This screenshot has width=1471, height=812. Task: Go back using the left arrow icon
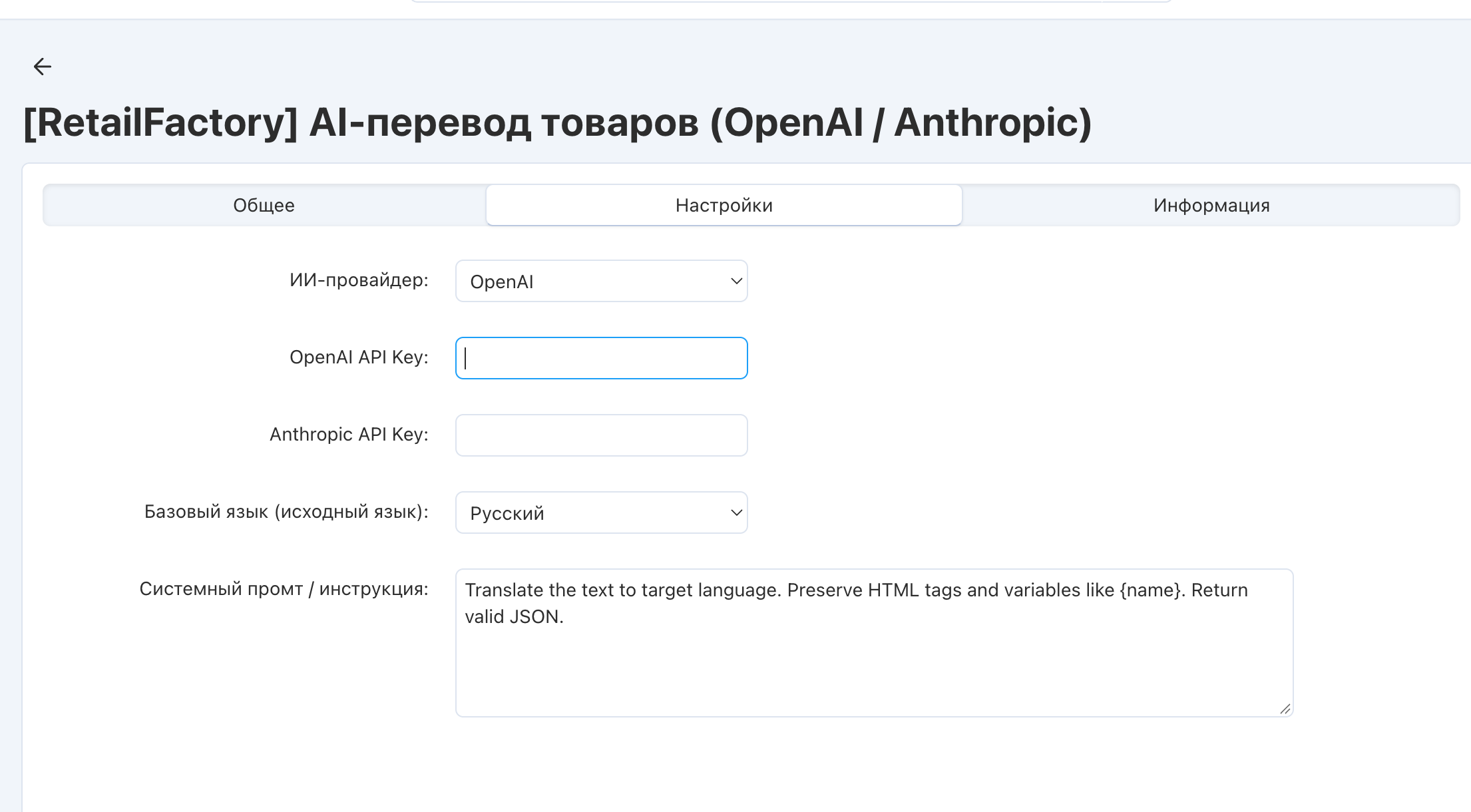point(43,67)
